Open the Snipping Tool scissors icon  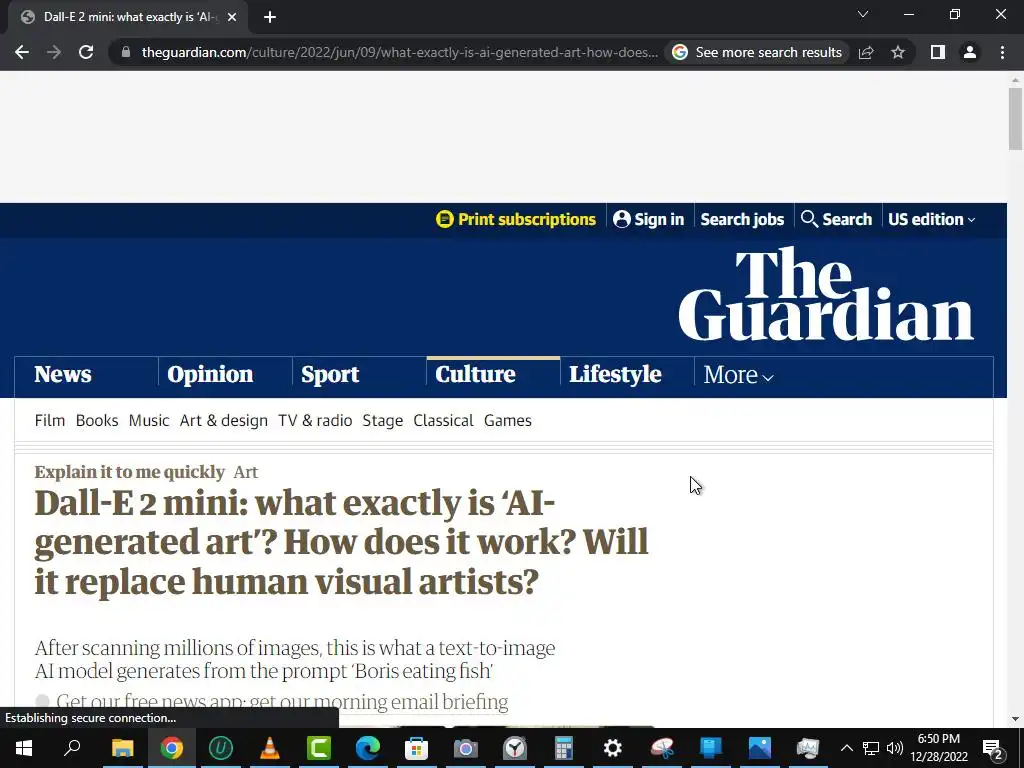coord(662,748)
